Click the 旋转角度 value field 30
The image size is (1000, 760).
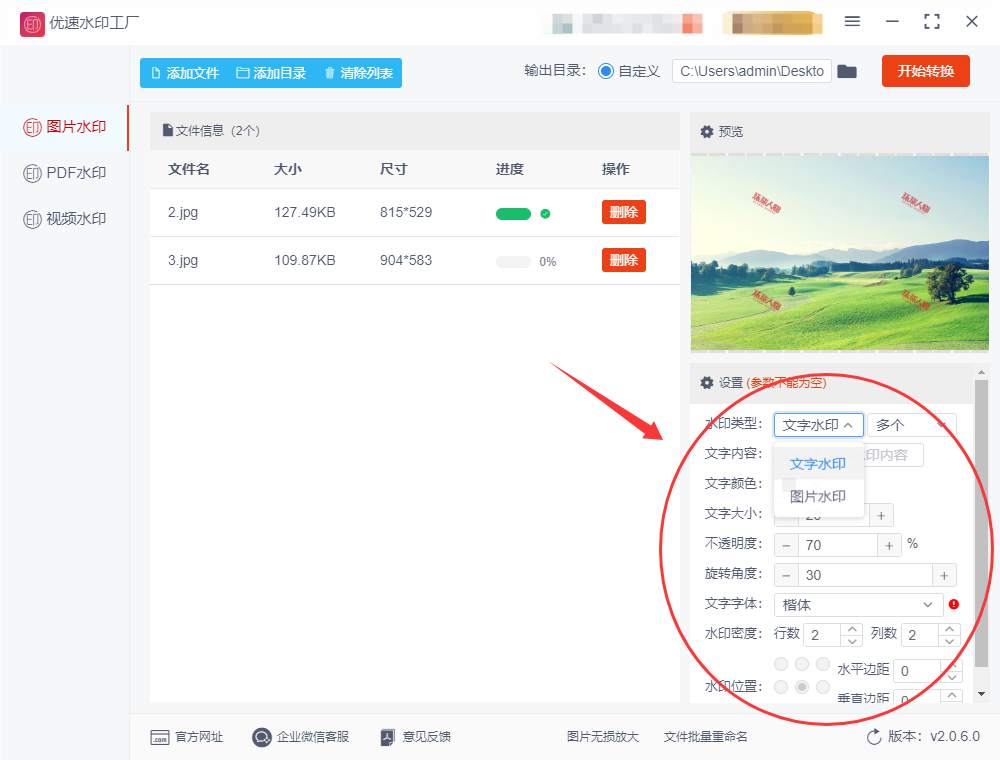pos(865,575)
